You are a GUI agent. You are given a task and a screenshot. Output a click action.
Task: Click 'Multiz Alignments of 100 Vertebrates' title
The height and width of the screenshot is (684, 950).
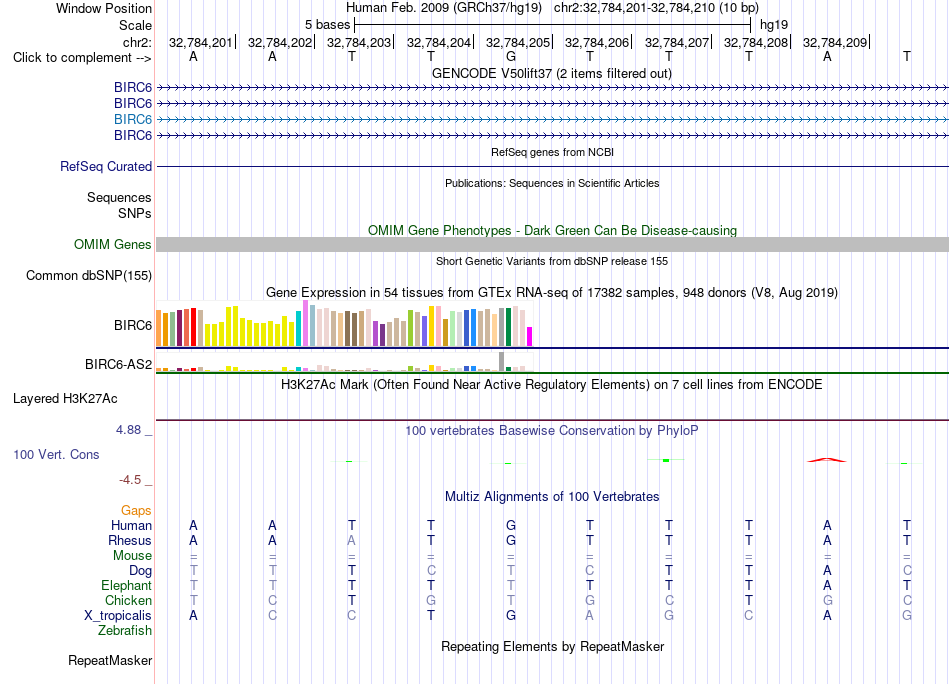pyautogui.click(x=552, y=497)
